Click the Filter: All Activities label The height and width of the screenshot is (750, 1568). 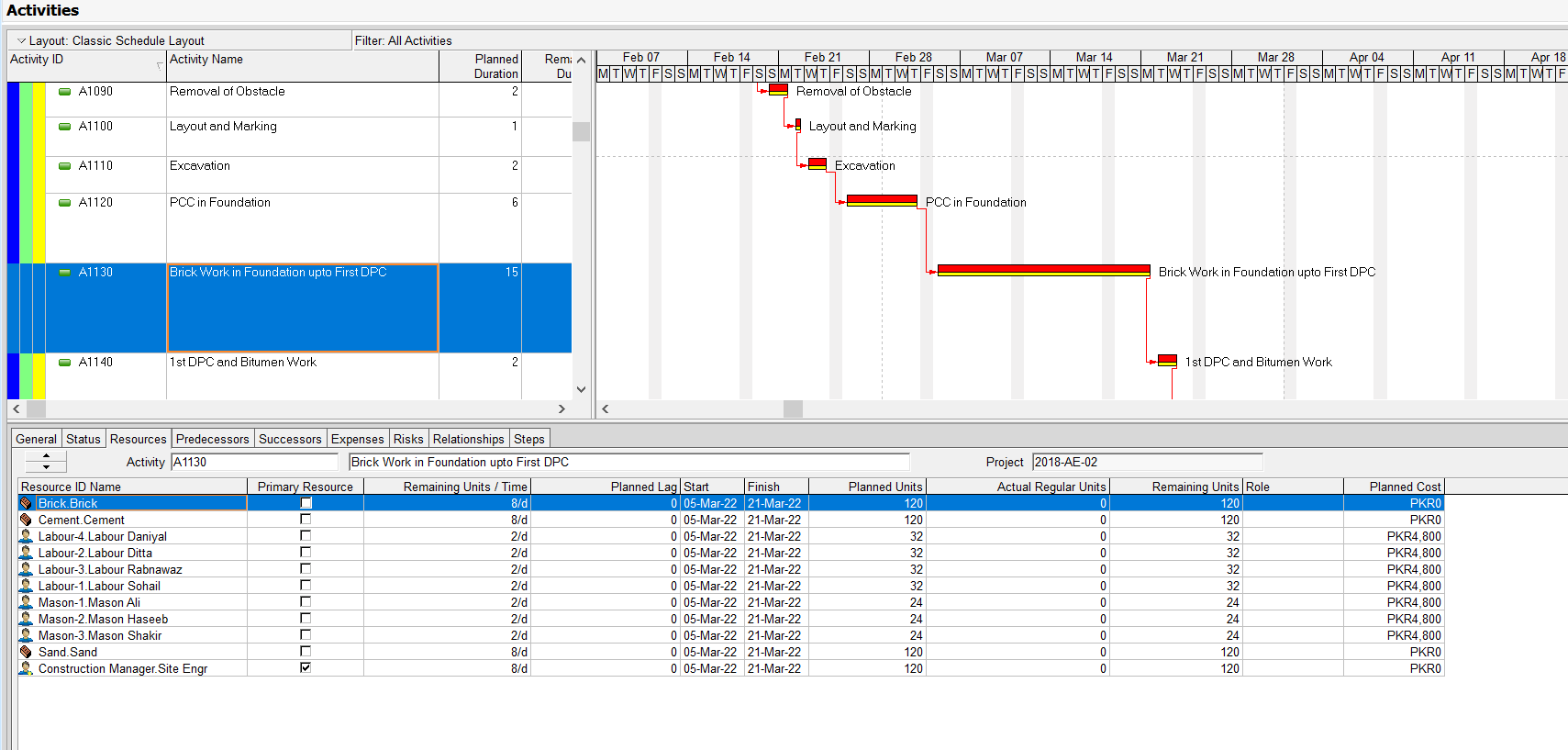point(404,40)
